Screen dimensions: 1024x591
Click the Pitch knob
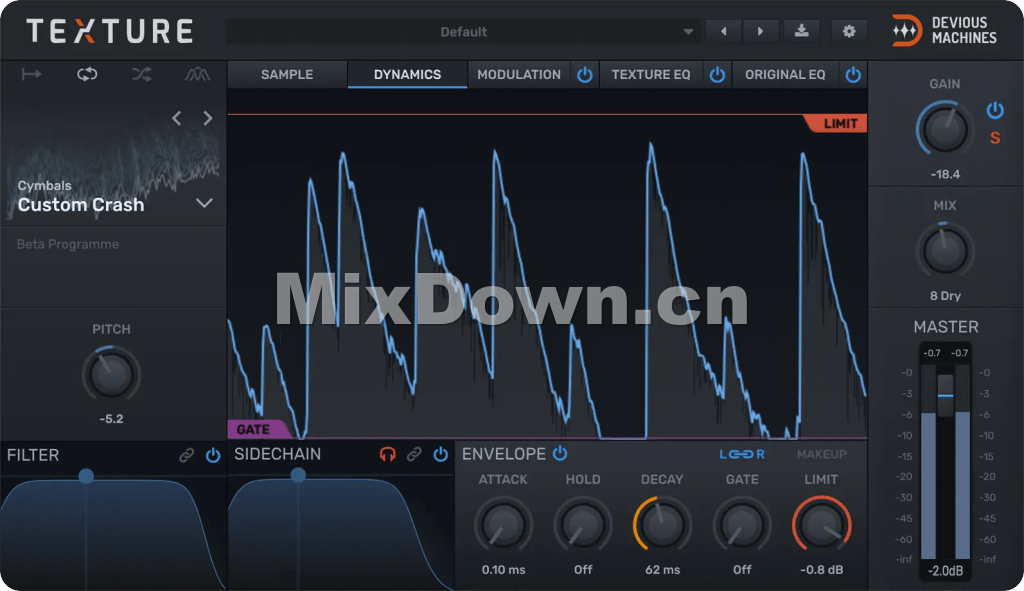111,374
